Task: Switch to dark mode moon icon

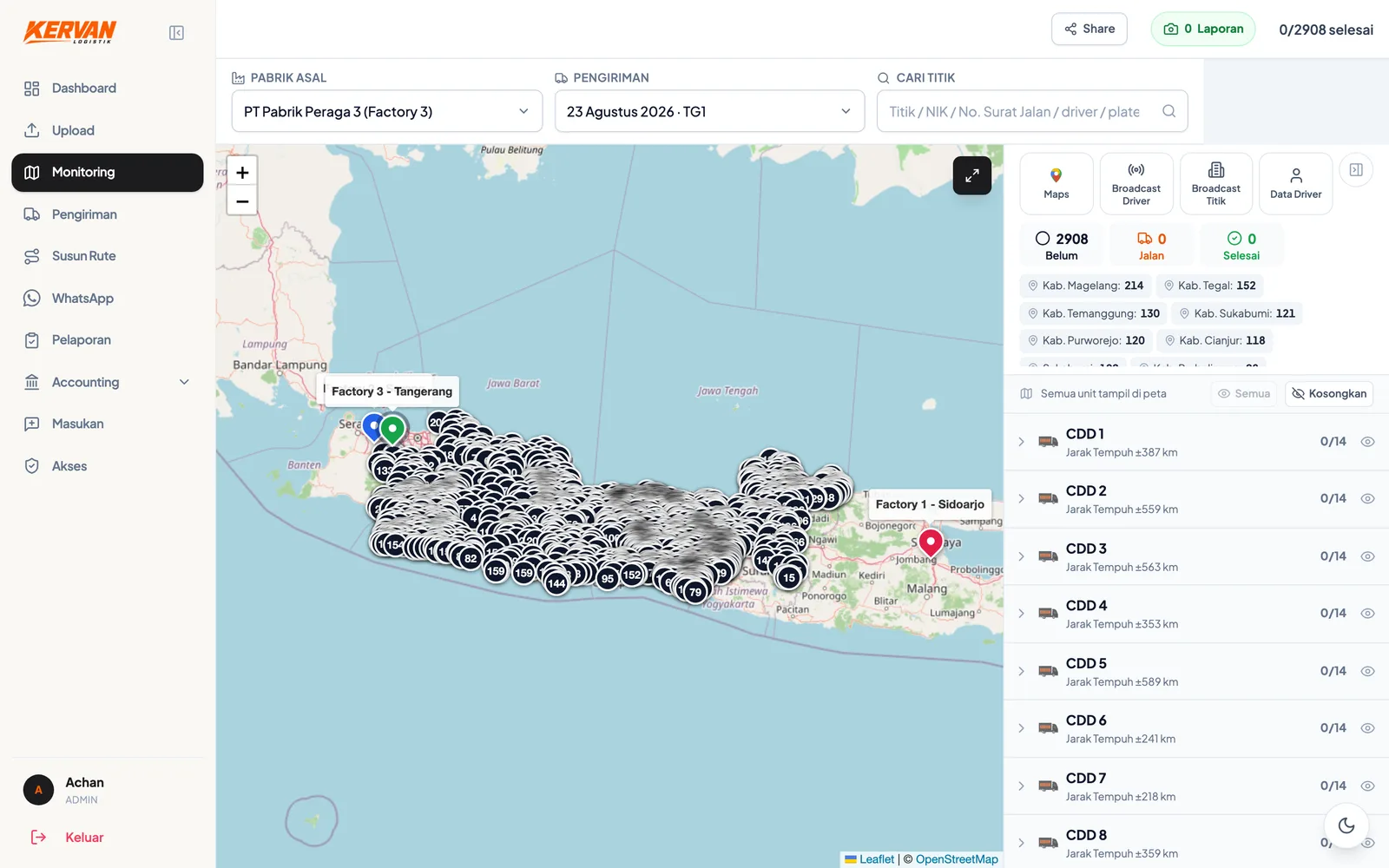Action: [x=1346, y=825]
